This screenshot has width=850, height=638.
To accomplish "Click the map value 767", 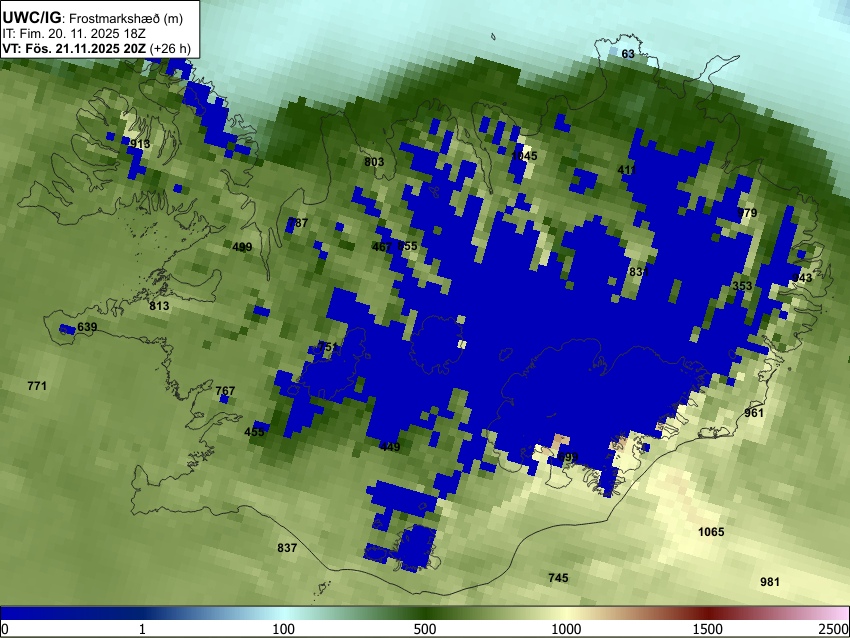I will tap(225, 391).
